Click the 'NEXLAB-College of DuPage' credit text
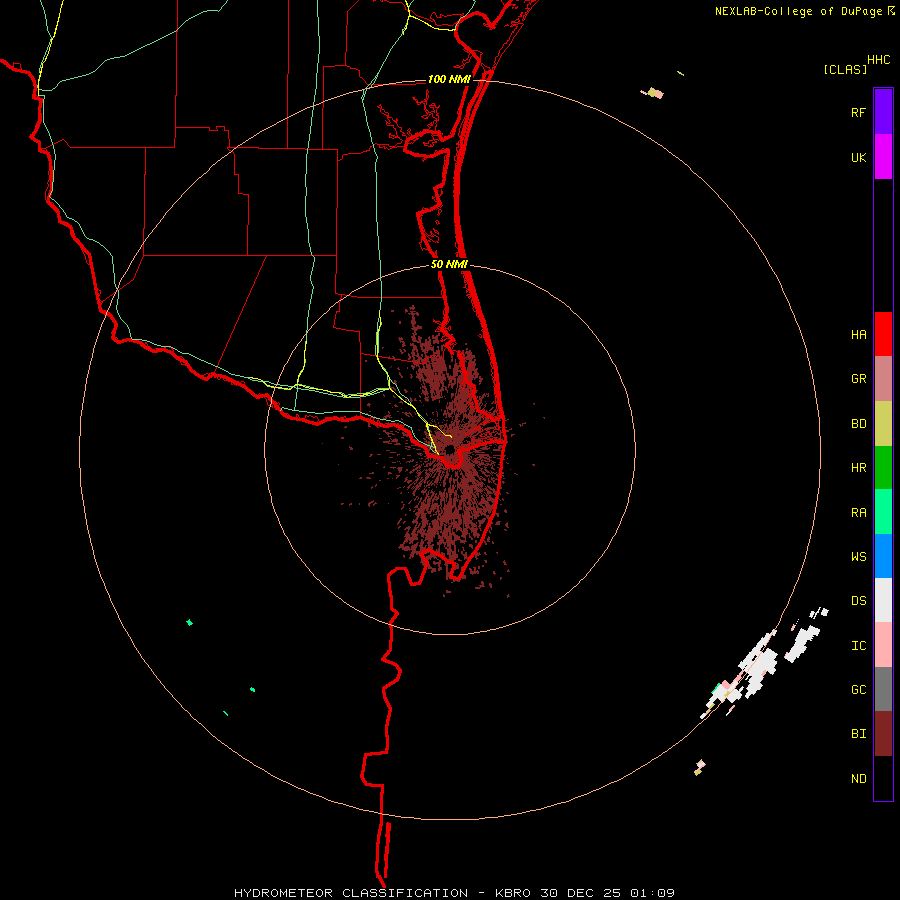The width and height of the screenshot is (900, 900). [798, 11]
